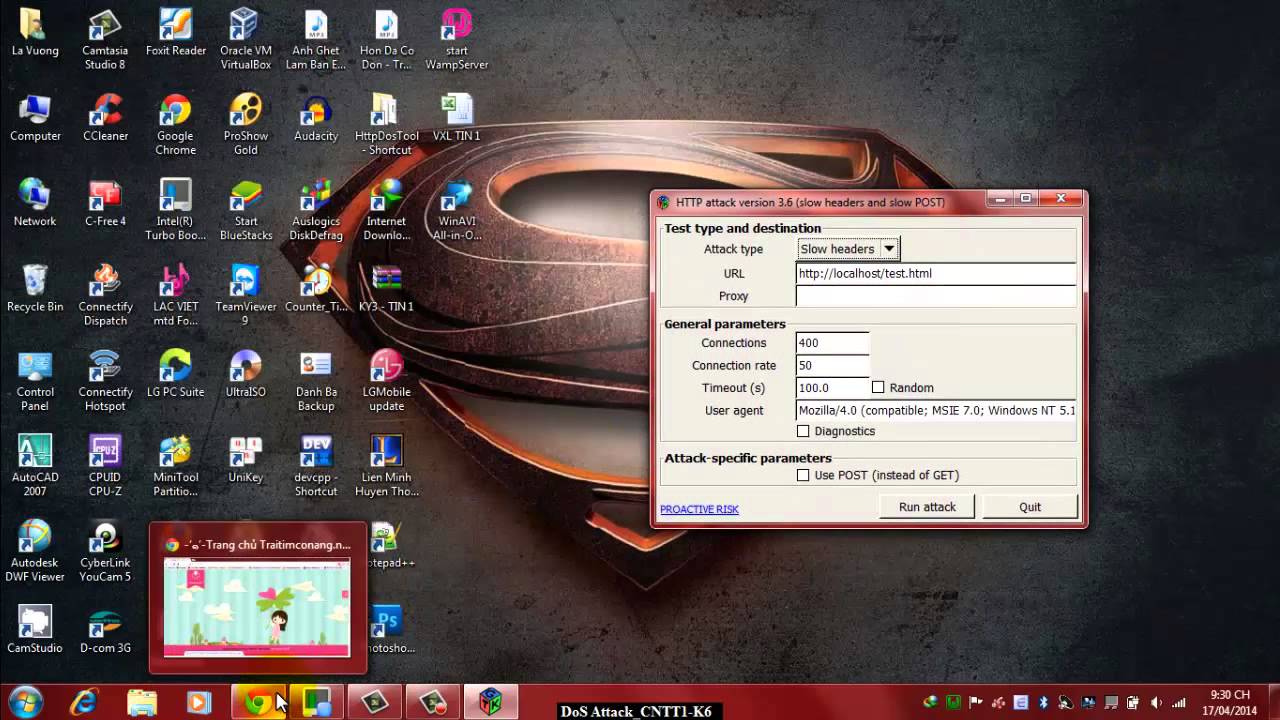
Task: Click the Timeout (s) field
Action: (x=832, y=387)
